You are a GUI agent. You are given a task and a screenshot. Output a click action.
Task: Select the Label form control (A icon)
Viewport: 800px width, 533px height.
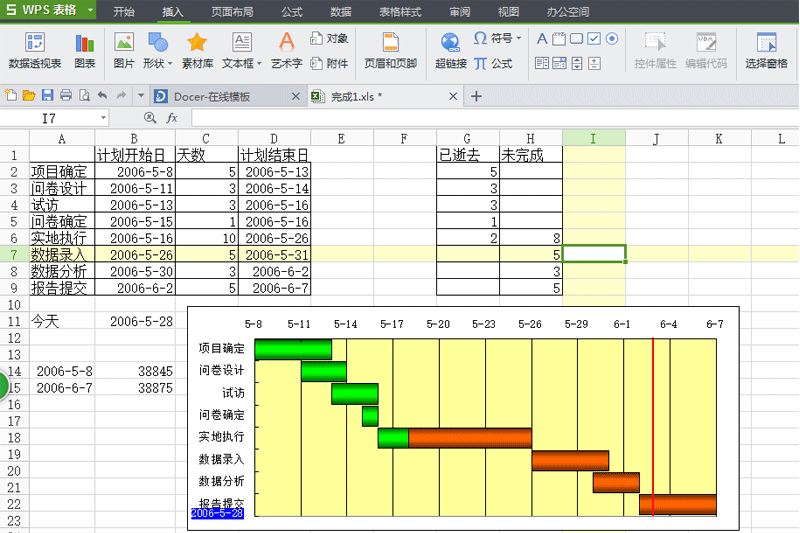click(x=542, y=39)
